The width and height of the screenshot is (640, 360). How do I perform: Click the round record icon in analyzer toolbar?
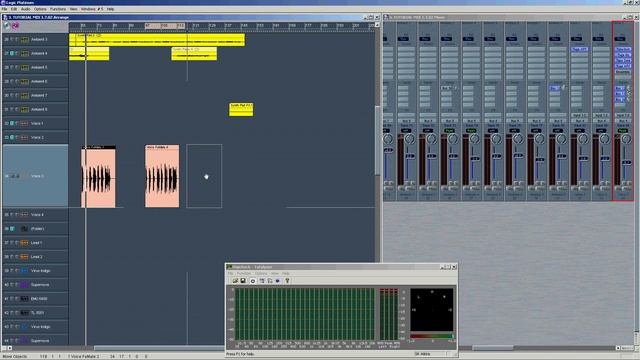click(253, 281)
